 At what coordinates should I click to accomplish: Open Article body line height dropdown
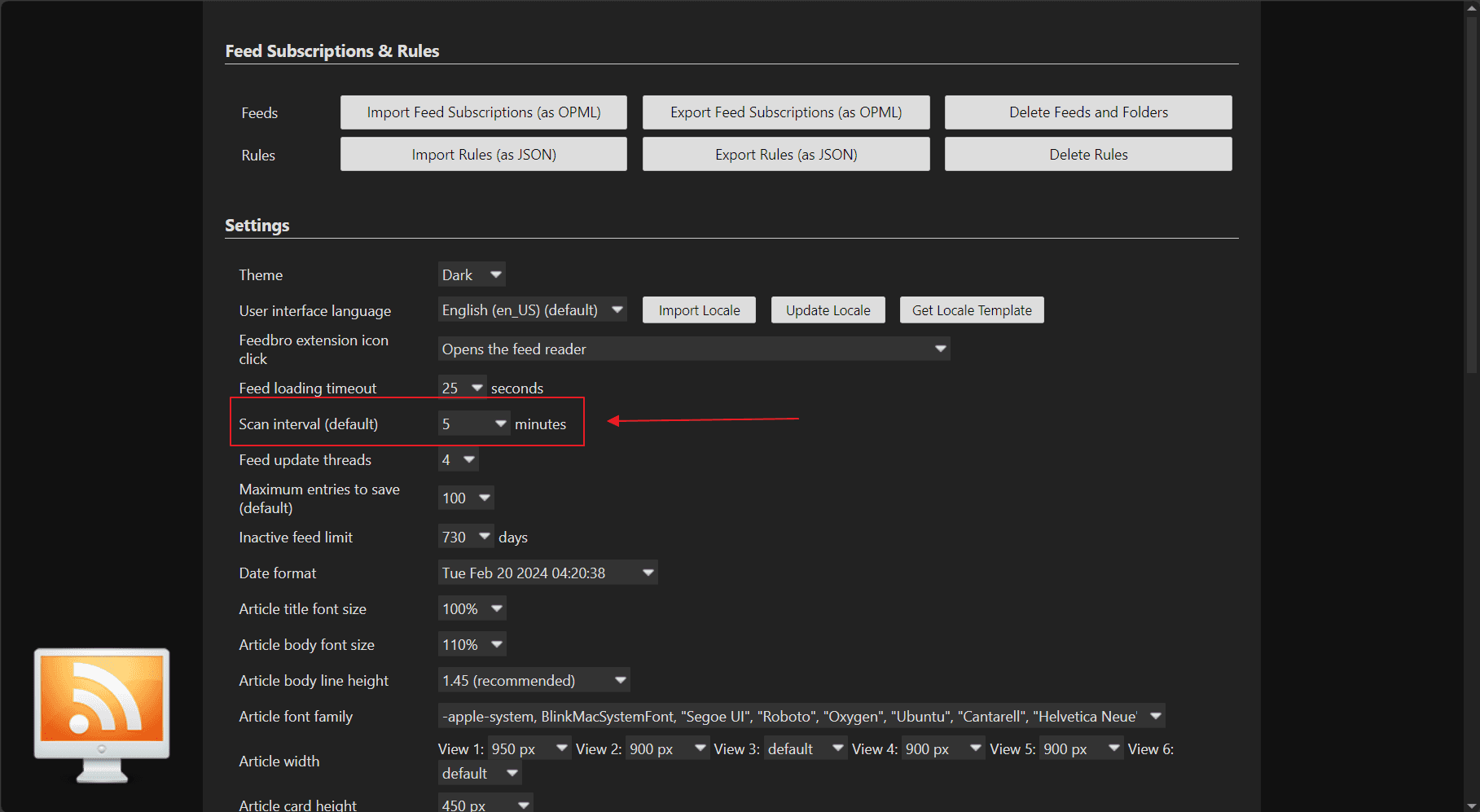534,680
